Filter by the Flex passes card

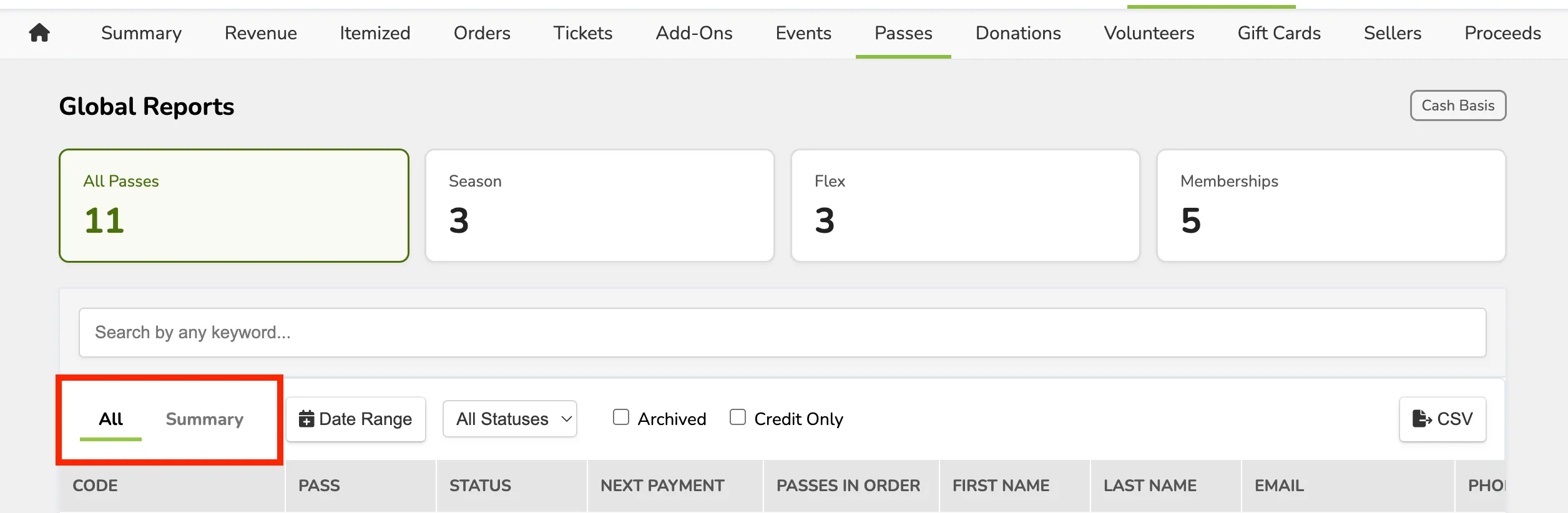pyautogui.click(x=966, y=205)
